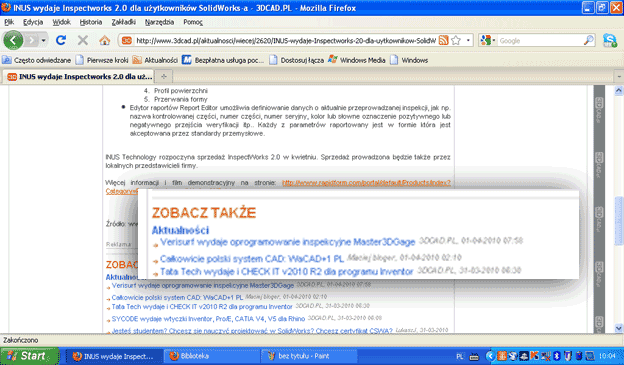
Task: Open the address bar URL history dropdown
Action: tap(468, 40)
